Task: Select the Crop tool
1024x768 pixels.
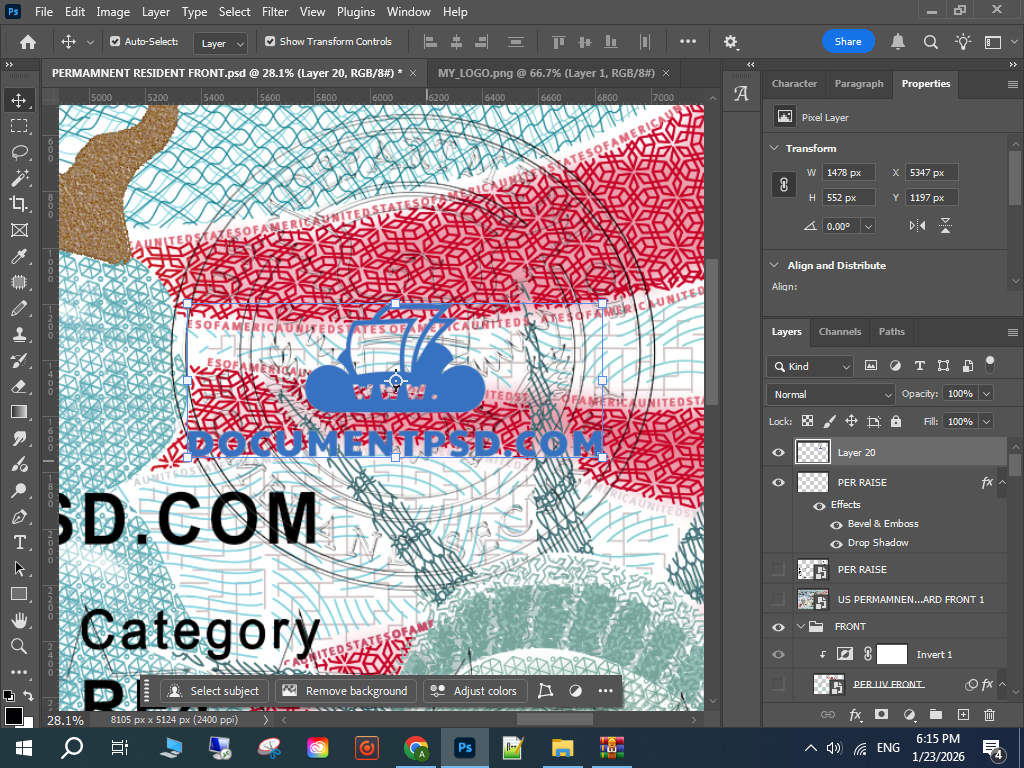Action: pos(19,204)
